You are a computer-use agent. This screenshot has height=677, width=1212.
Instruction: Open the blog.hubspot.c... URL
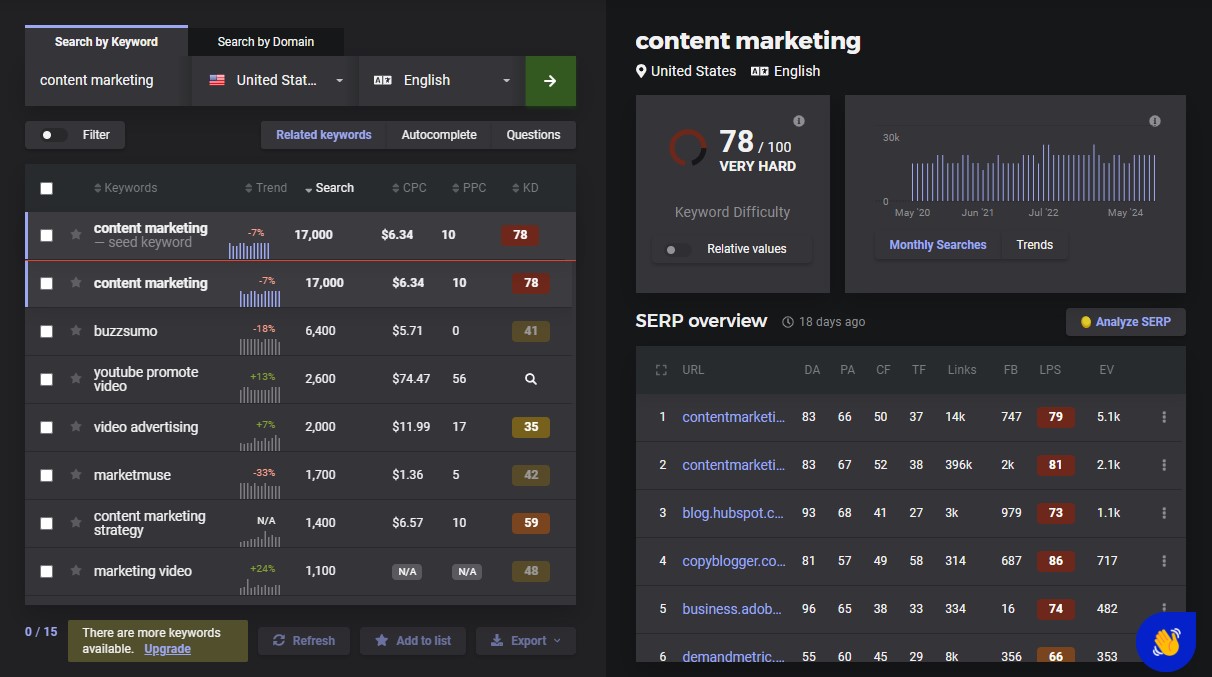[x=734, y=513]
